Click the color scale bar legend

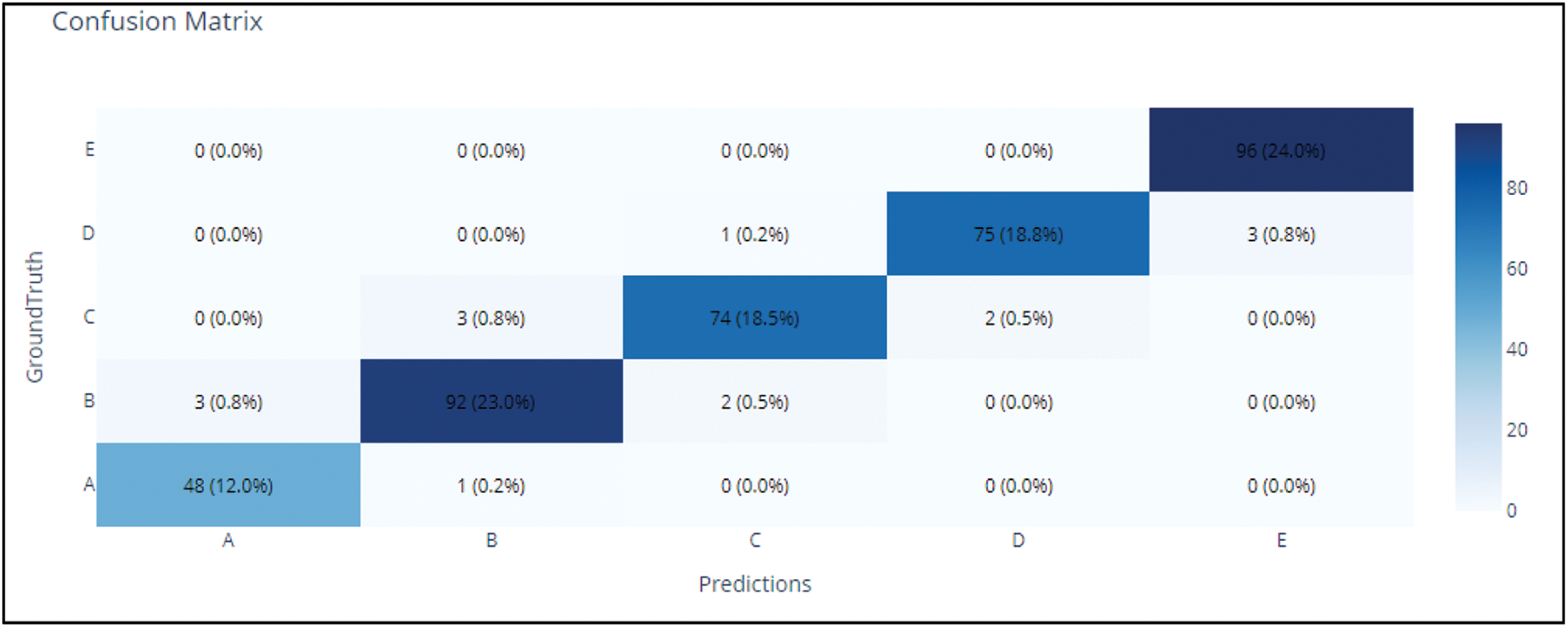[x=1478, y=316]
